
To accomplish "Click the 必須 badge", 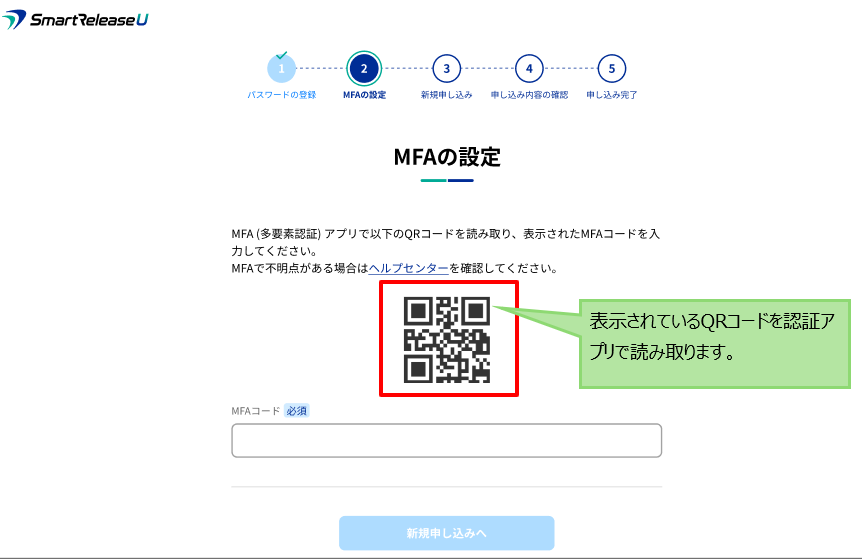I will click(x=297, y=411).
